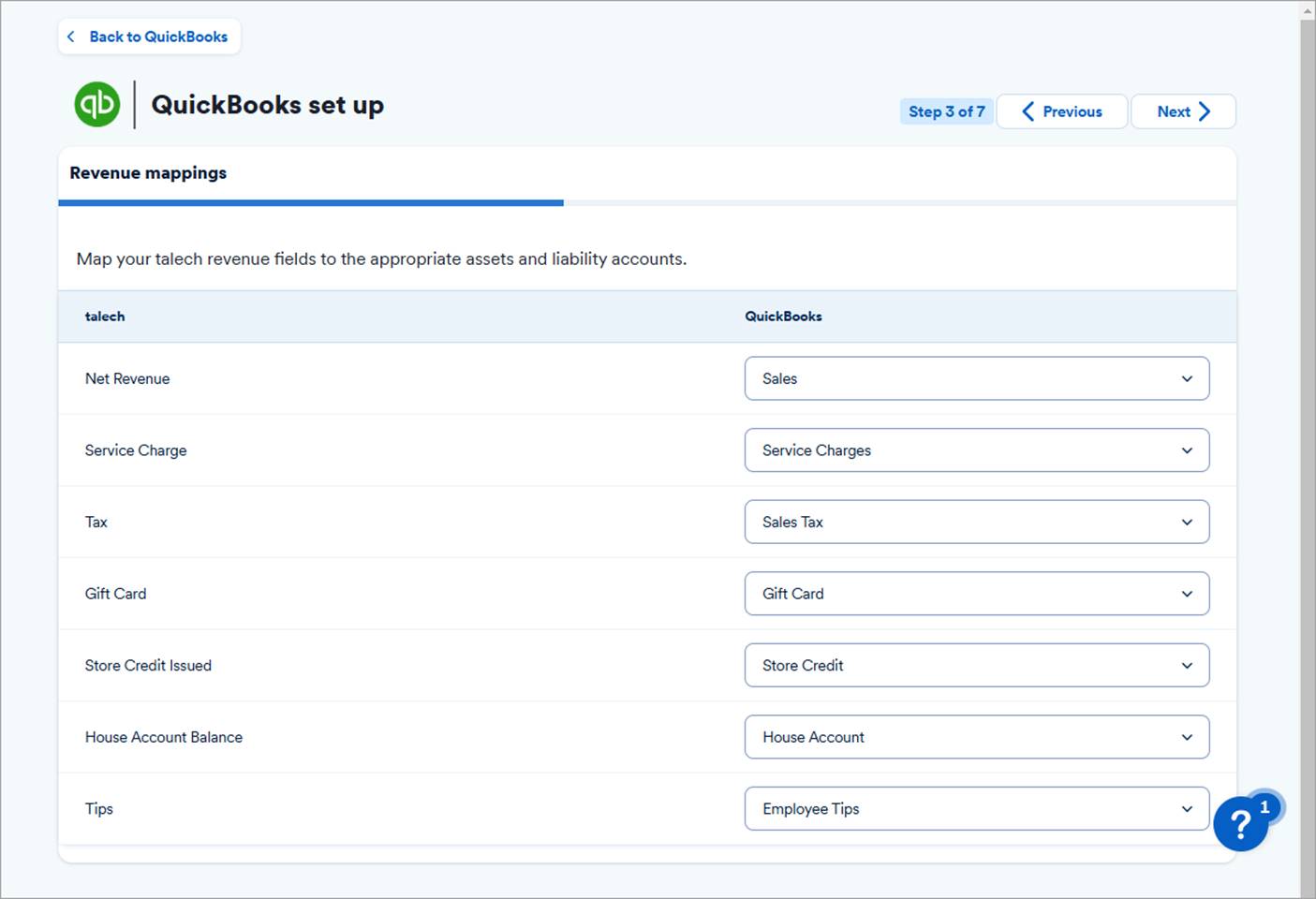Click the Step 3 of 7 badge
Image resolution: width=1316 pixels, height=899 pixels.
click(946, 111)
